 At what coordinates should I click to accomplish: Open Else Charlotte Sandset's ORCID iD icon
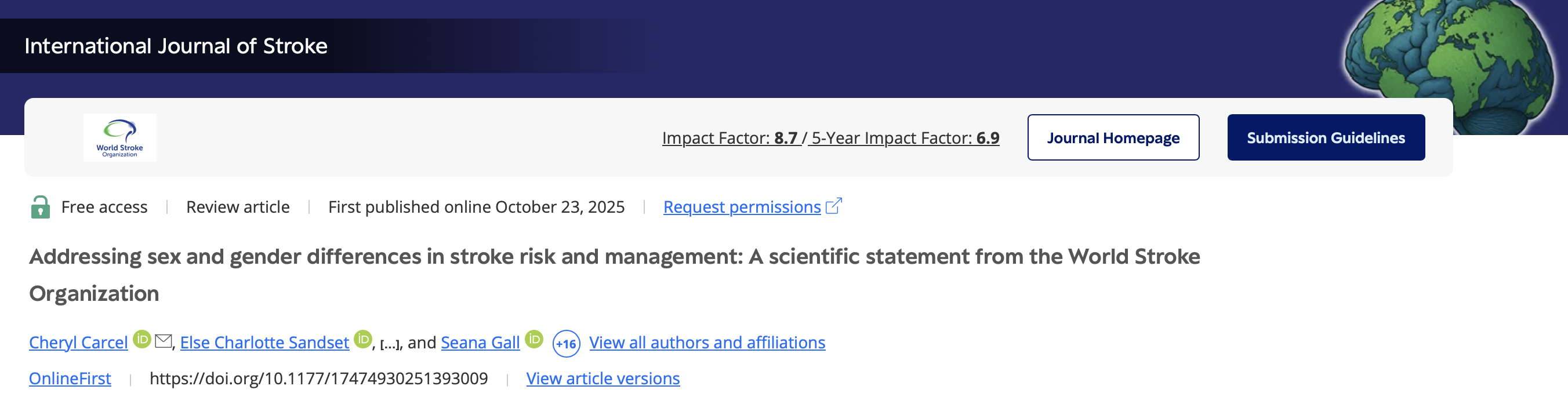point(363,339)
